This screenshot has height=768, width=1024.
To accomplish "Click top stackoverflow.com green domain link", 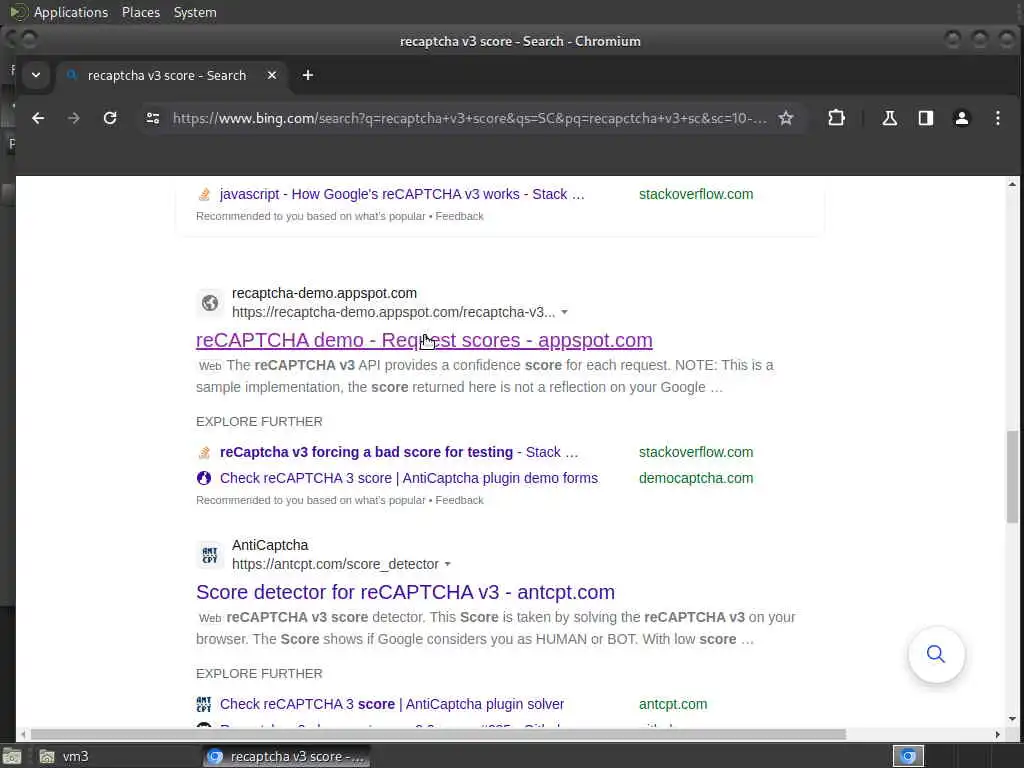I will point(696,195).
